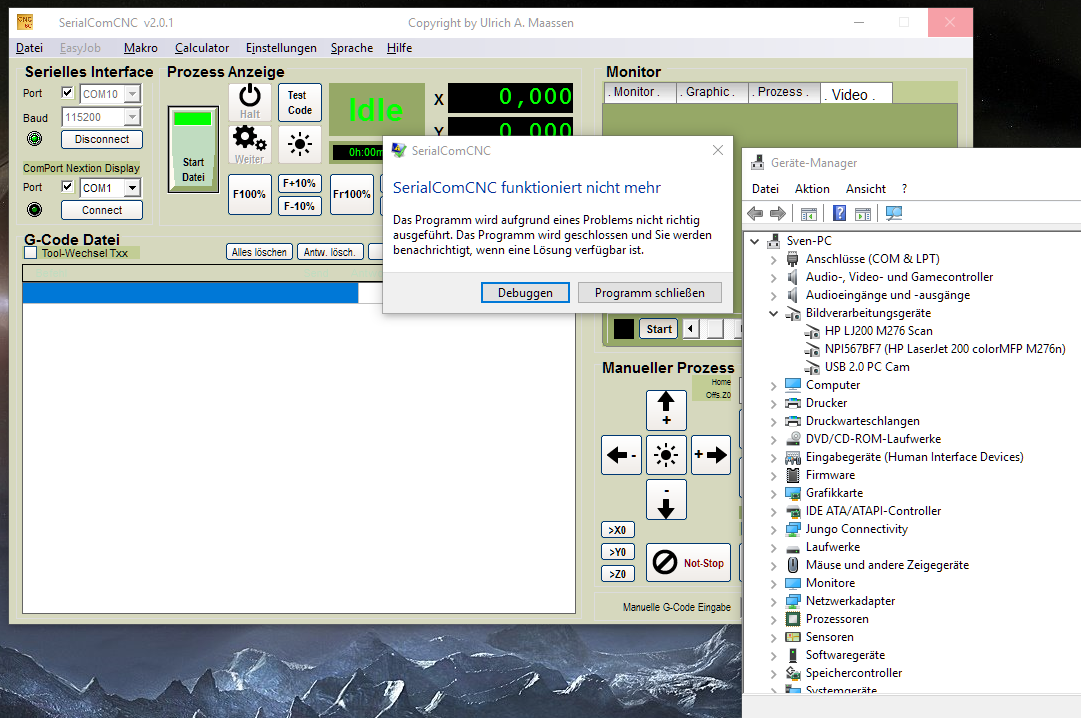Open the Sprache menu
This screenshot has height=718, width=1081.
pyautogui.click(x=352, y=48)
